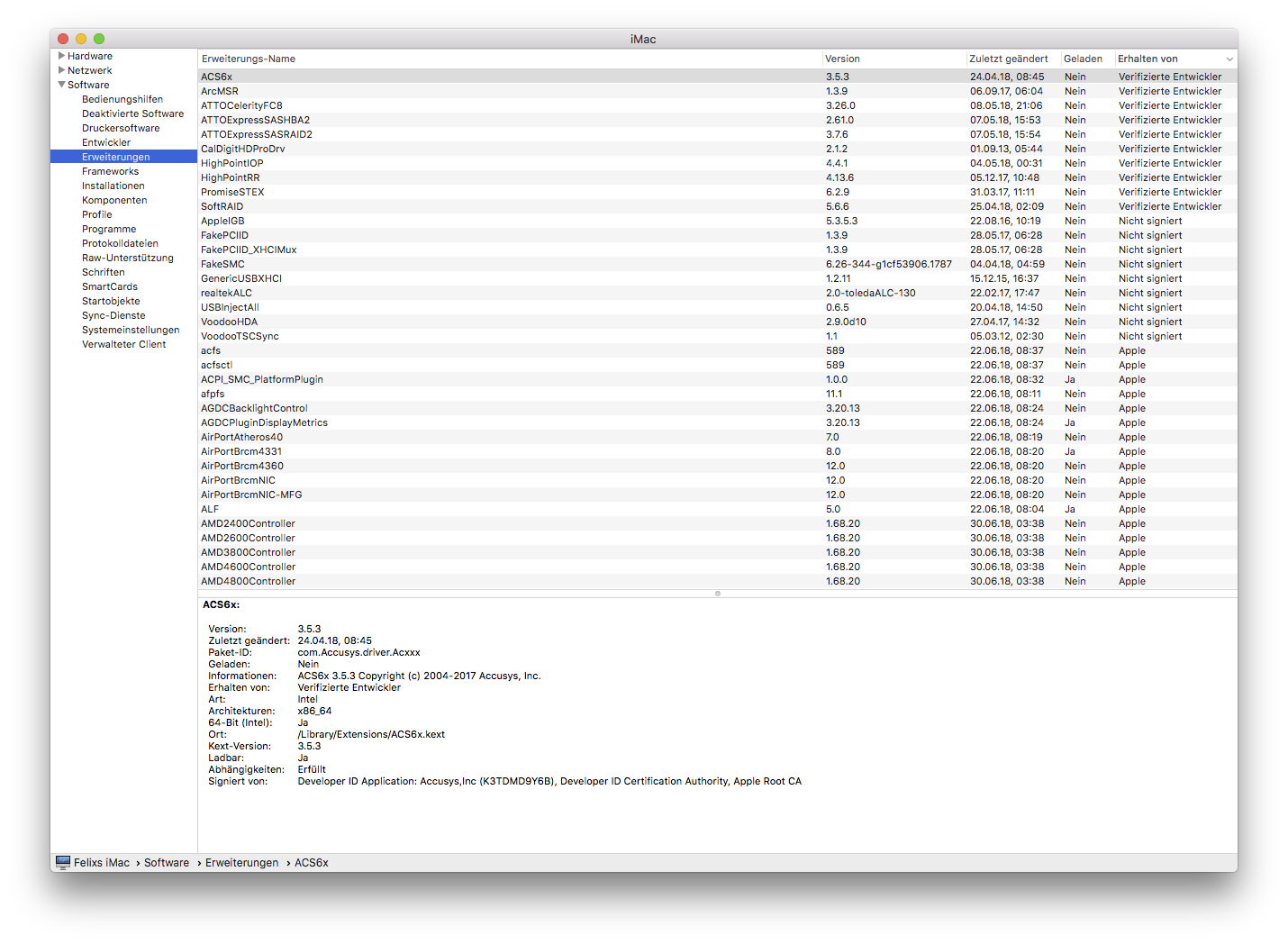The width and height of the screenshot is (1288, 944).
Task: Choose Entwickler in the sidebar
Action: point(106,142)
